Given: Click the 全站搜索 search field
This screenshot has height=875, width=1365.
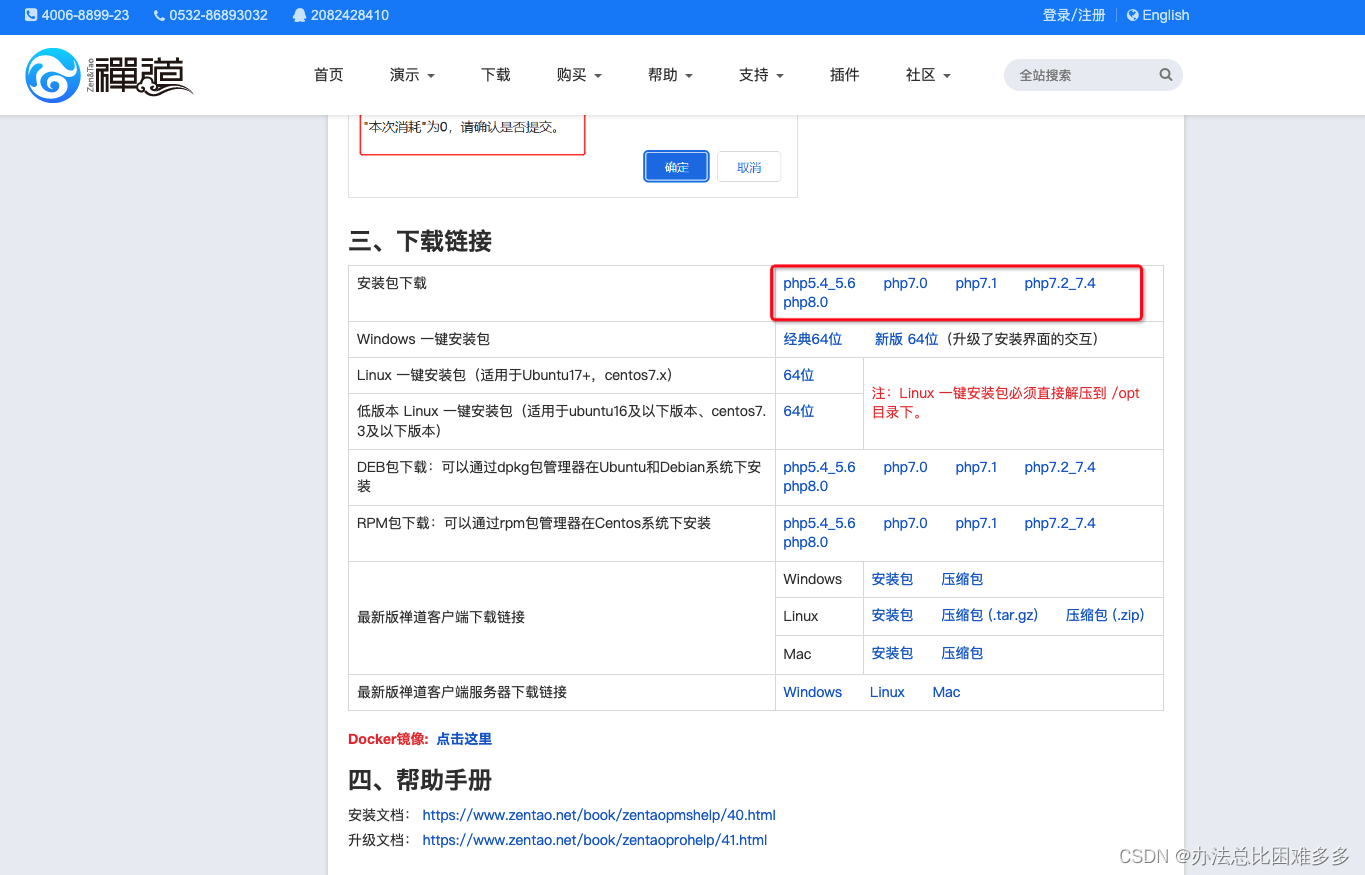Looking at the screenshot, I should 1093,75.
